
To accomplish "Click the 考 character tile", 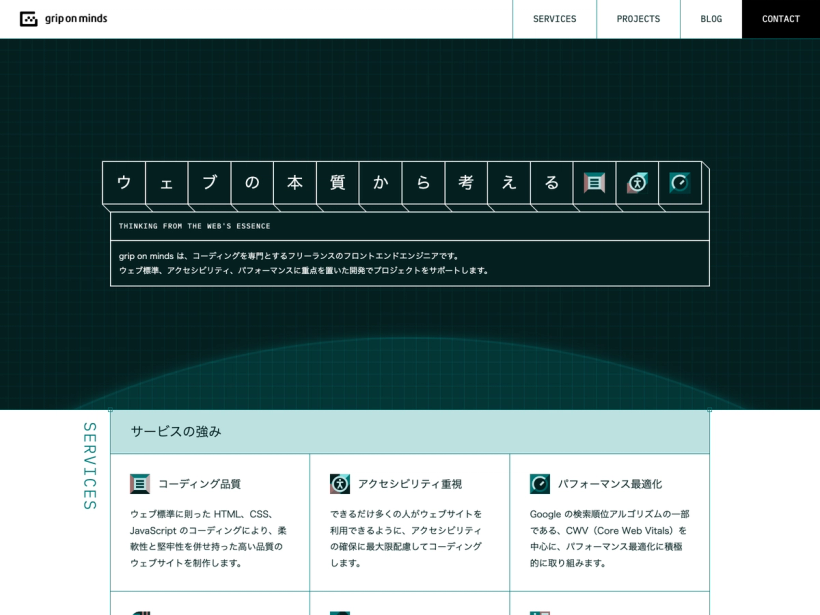I will [466, 183].
